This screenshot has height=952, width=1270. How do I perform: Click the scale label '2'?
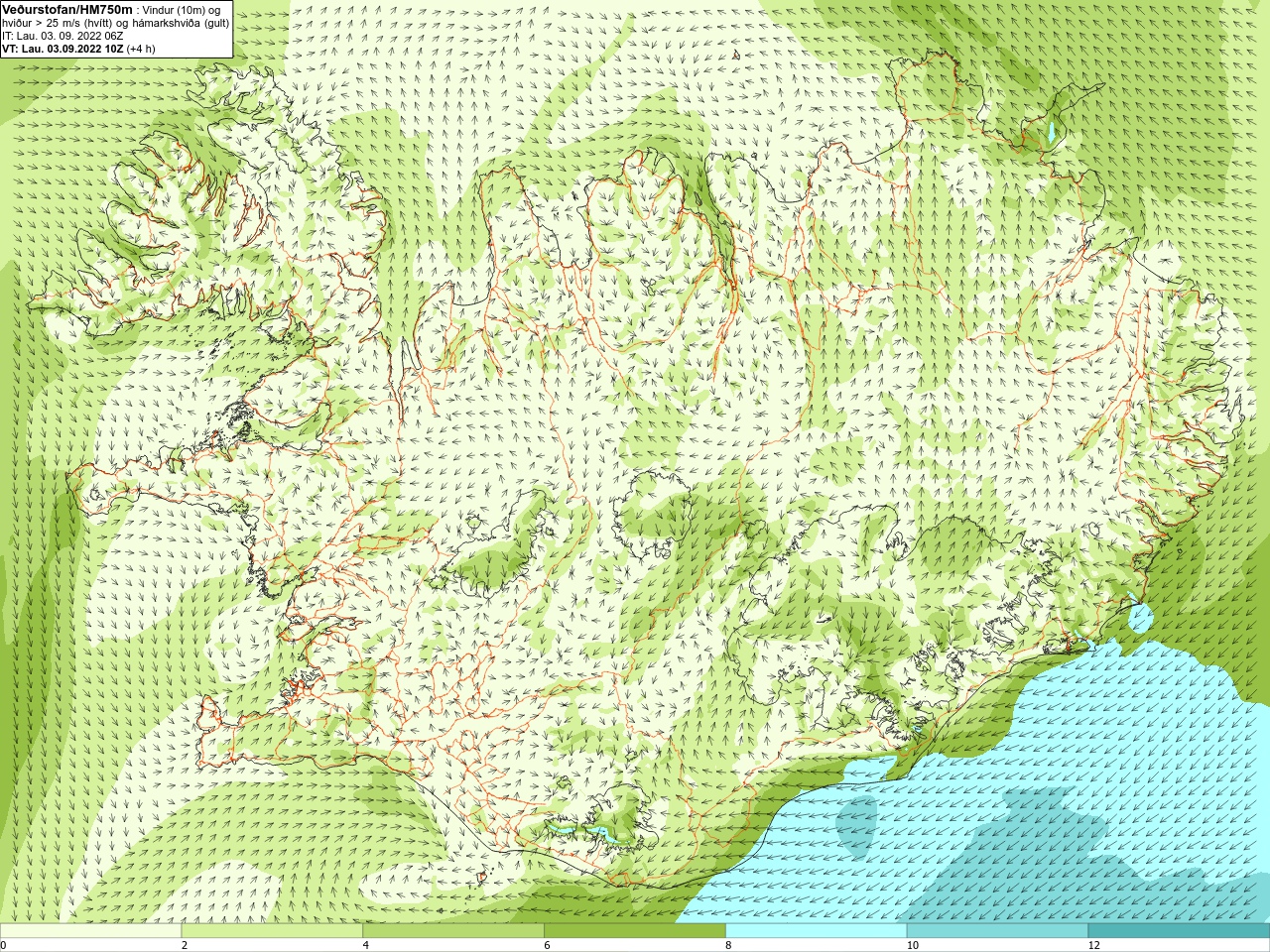[x=184, y=945]
